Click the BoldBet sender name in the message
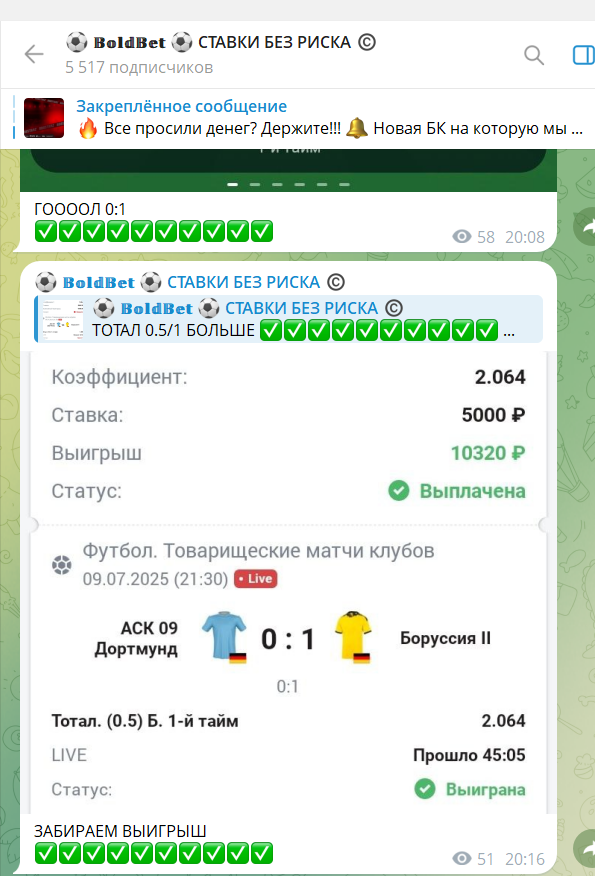Viewport: 595px width, 876px height. coord(190,282)
